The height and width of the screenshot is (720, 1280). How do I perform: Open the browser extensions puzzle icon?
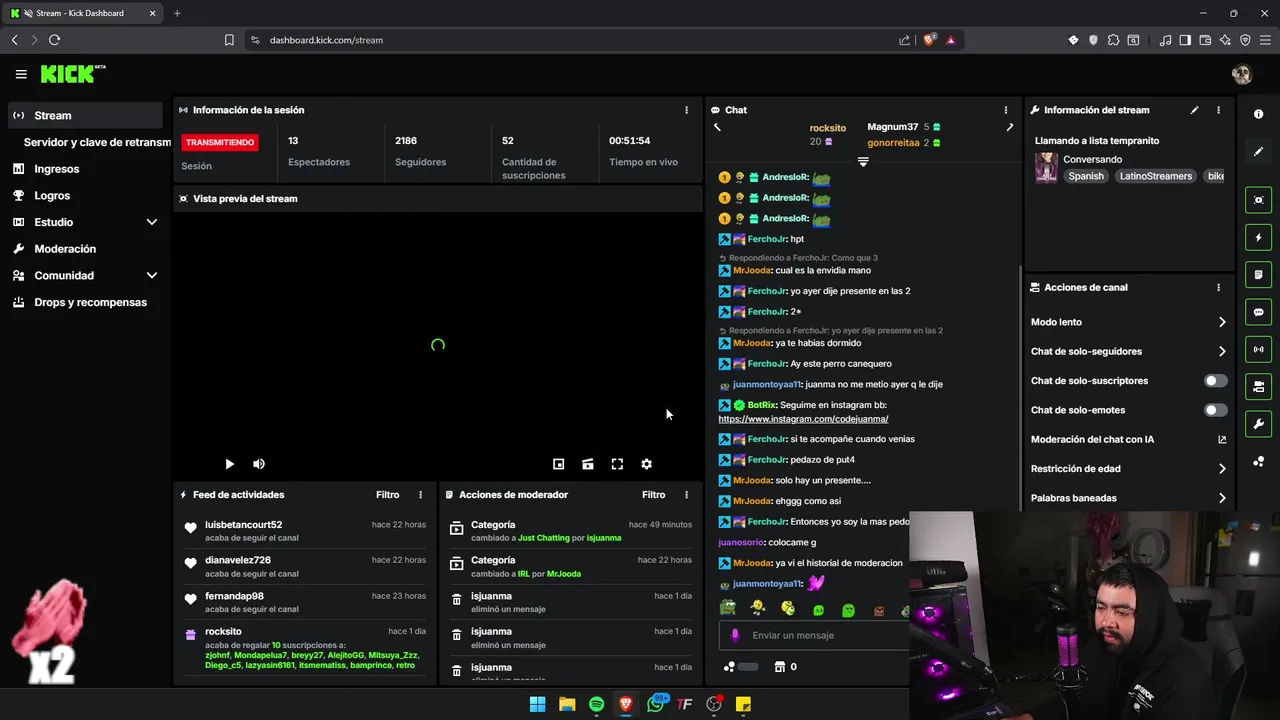pyautogui.click(x=1113, y=40)
